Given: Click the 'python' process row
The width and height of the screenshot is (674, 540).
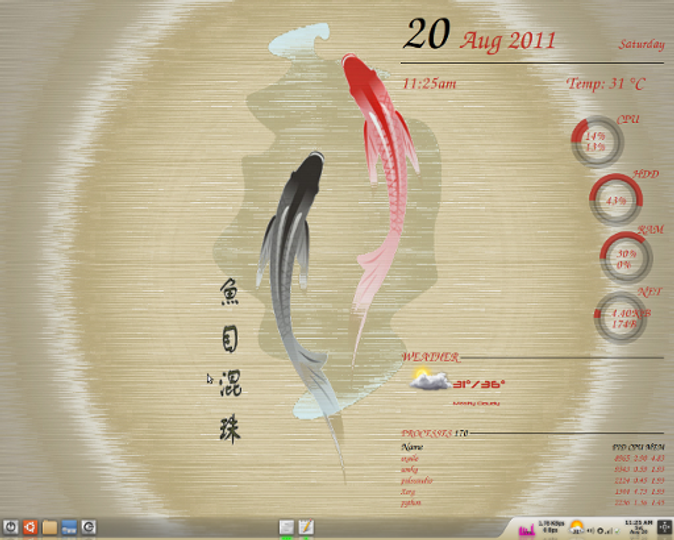Looking at the screenshot, I should click(533, 502).
